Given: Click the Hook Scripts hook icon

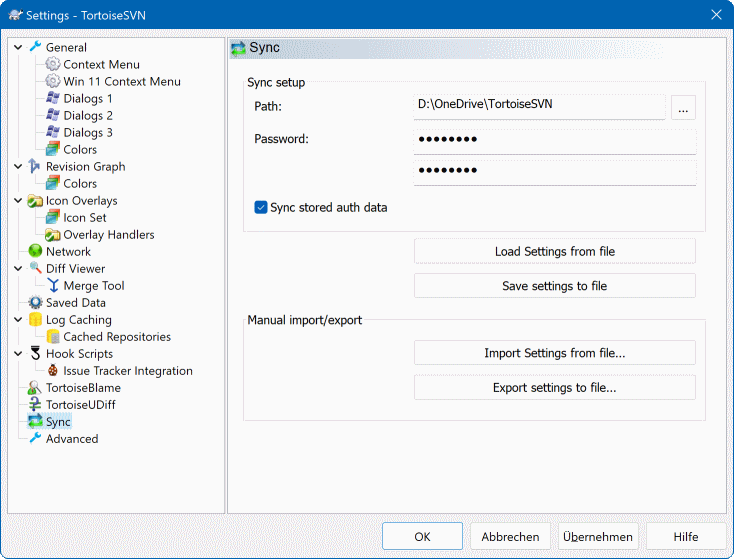Looking at the screenshot, I should click(35, 353).
